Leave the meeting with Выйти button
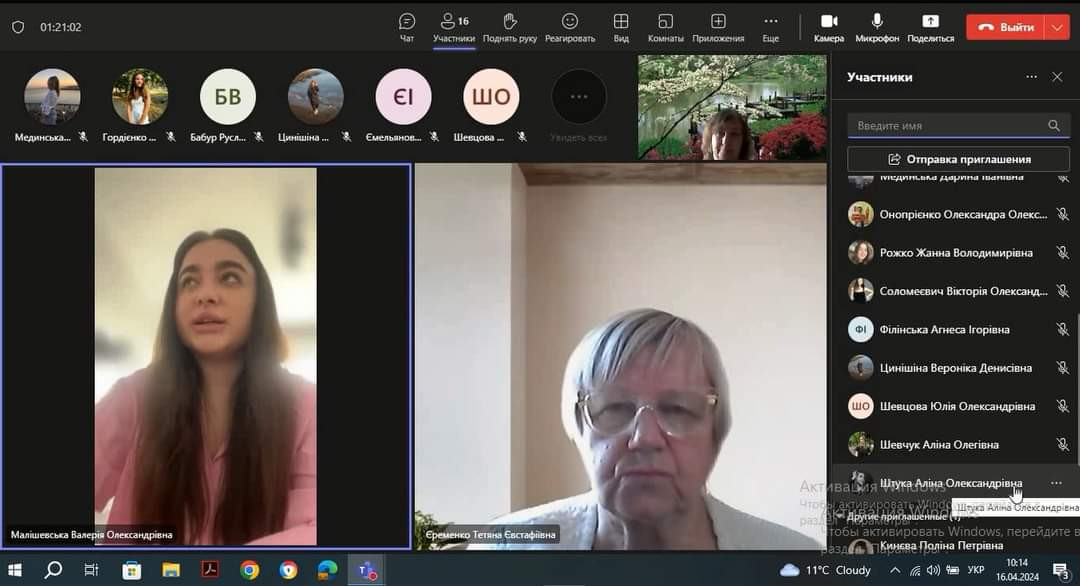Viewport: 1080px width, 586px height. (1006, 27)
